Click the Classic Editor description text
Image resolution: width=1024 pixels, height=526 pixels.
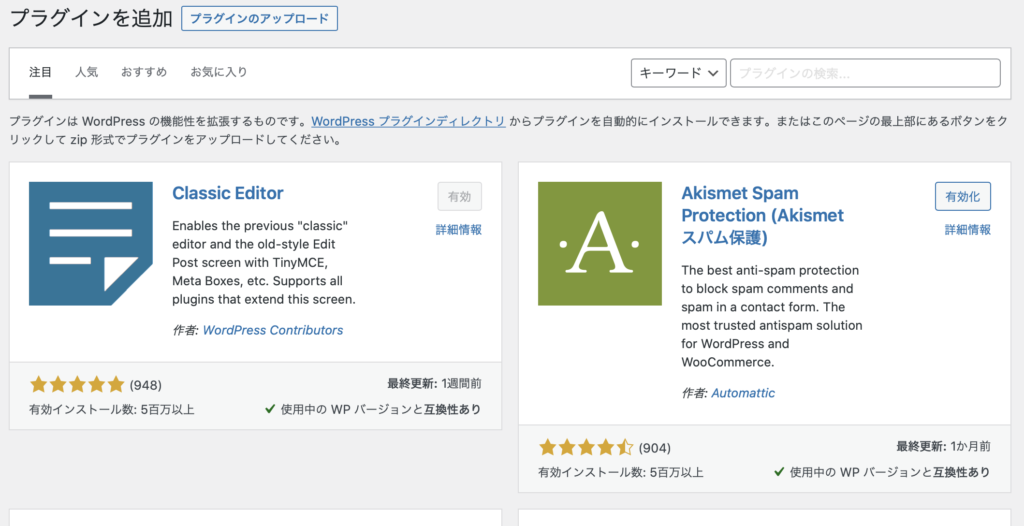point(264,263)
